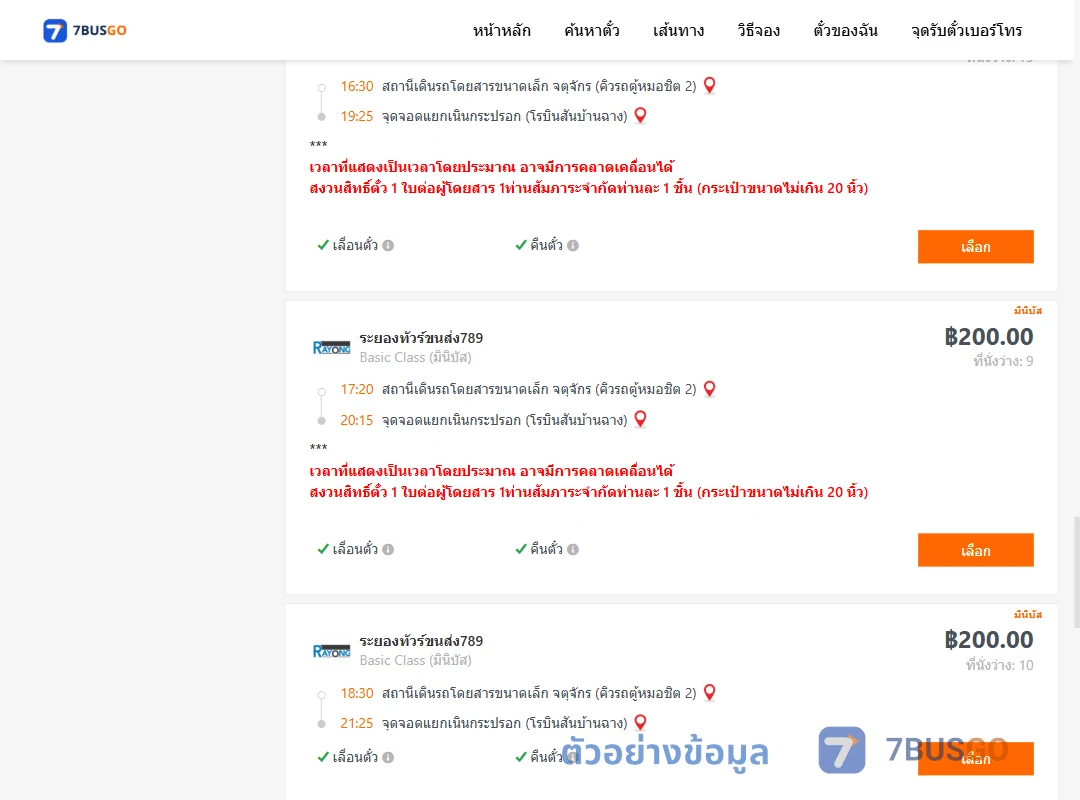Click info icon beside เลื่อนตั๋ว on 18:30 trip

(388, 757)
